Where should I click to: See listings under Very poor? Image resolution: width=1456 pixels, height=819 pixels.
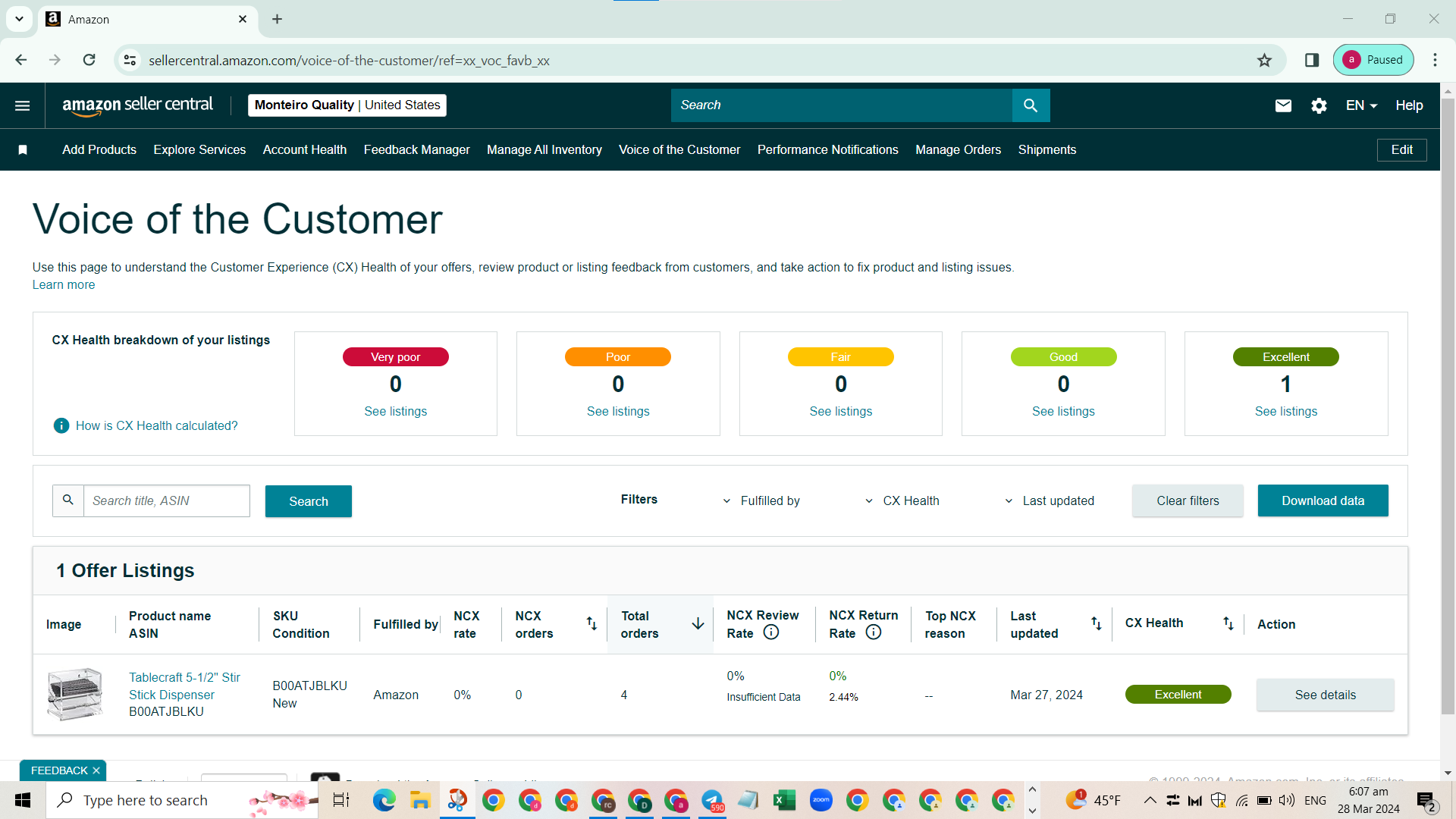point(396,411)
